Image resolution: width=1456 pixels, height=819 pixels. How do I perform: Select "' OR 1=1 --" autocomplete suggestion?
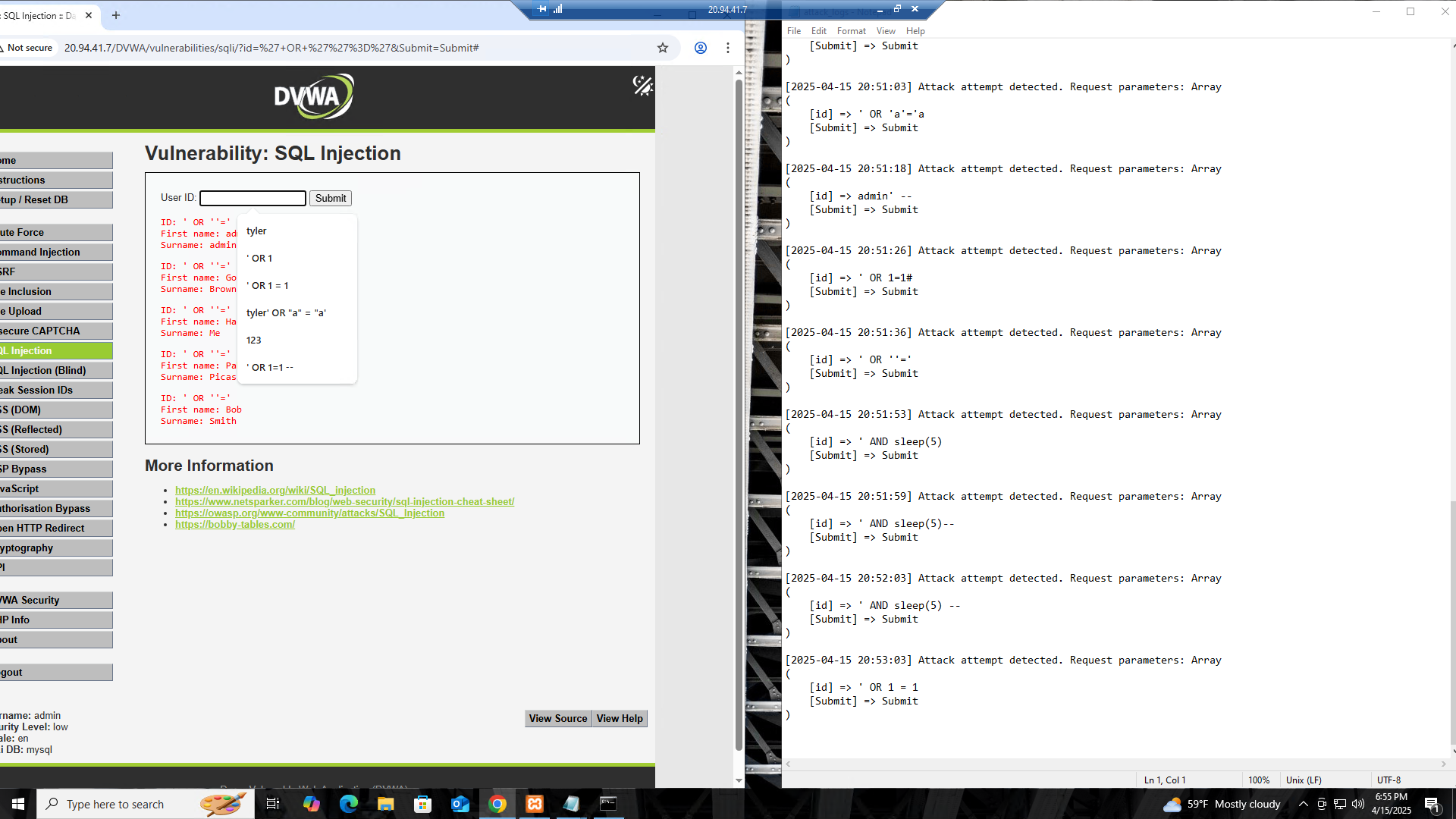pyautogui.click(x=270, y=367)
